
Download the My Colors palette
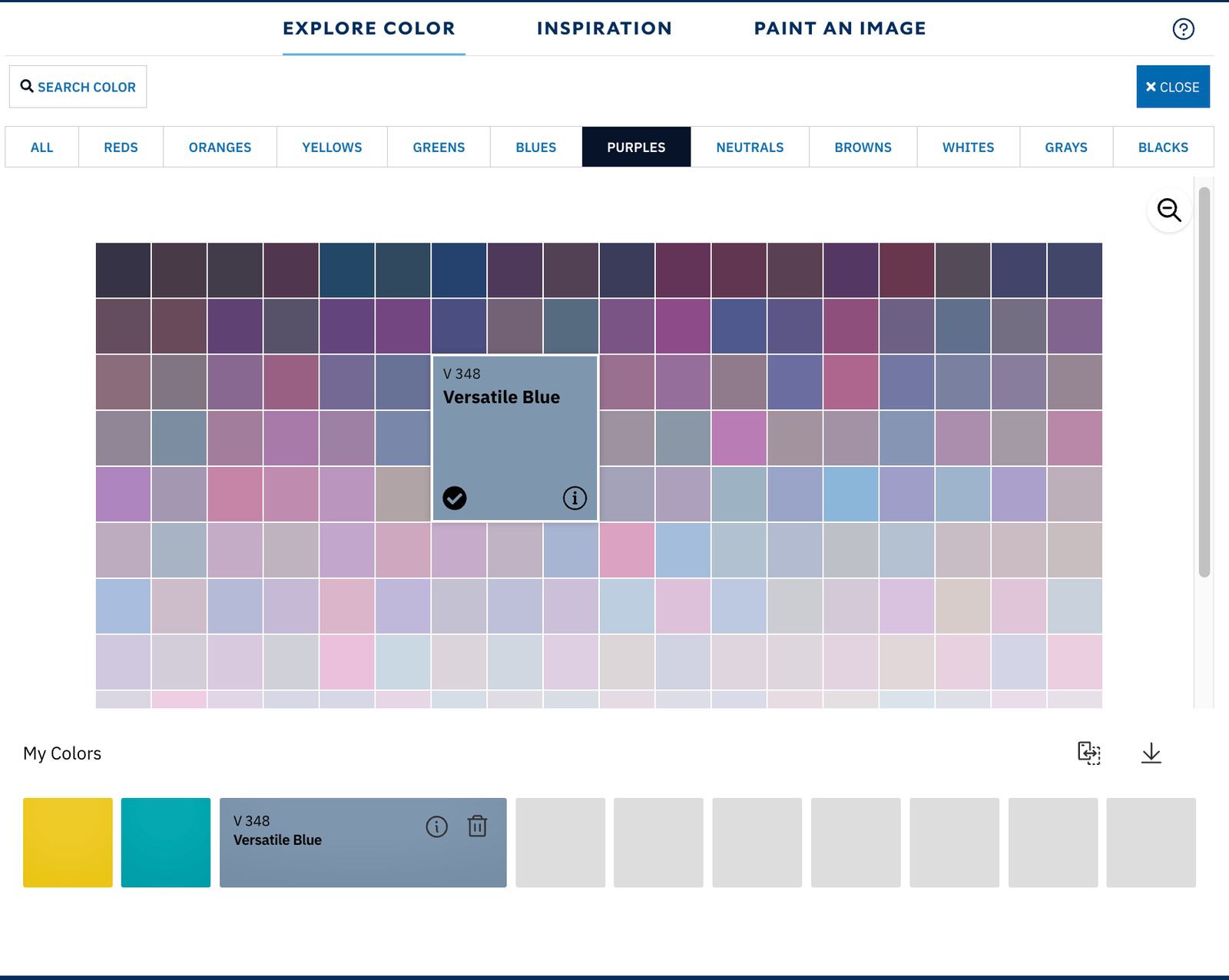coord(1151,753)
